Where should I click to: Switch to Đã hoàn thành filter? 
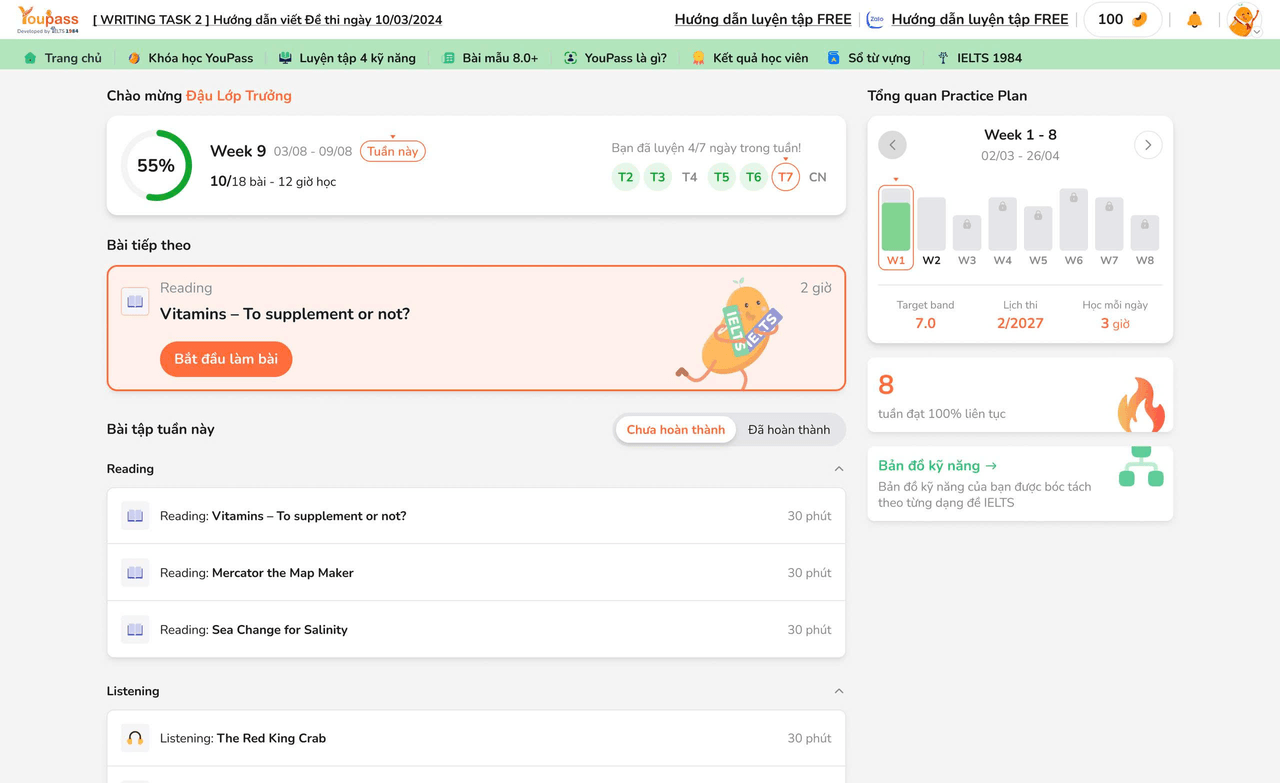pos(789,430)
